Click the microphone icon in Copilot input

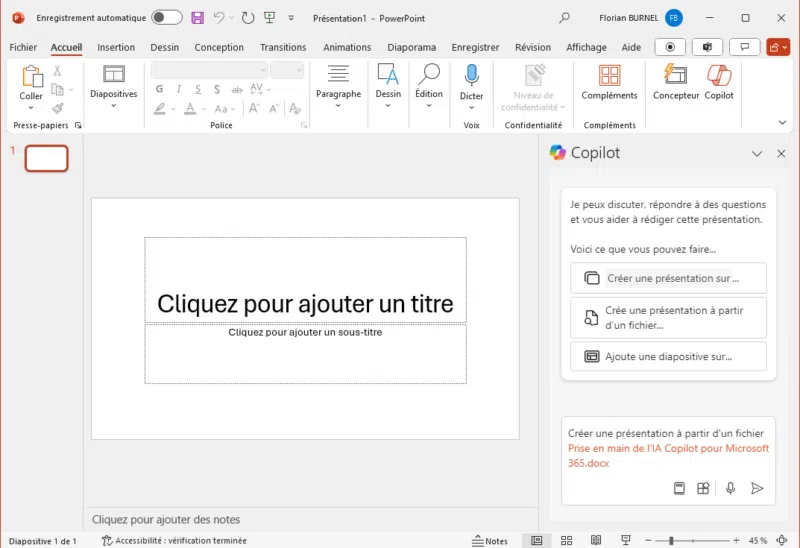[730, 488]
